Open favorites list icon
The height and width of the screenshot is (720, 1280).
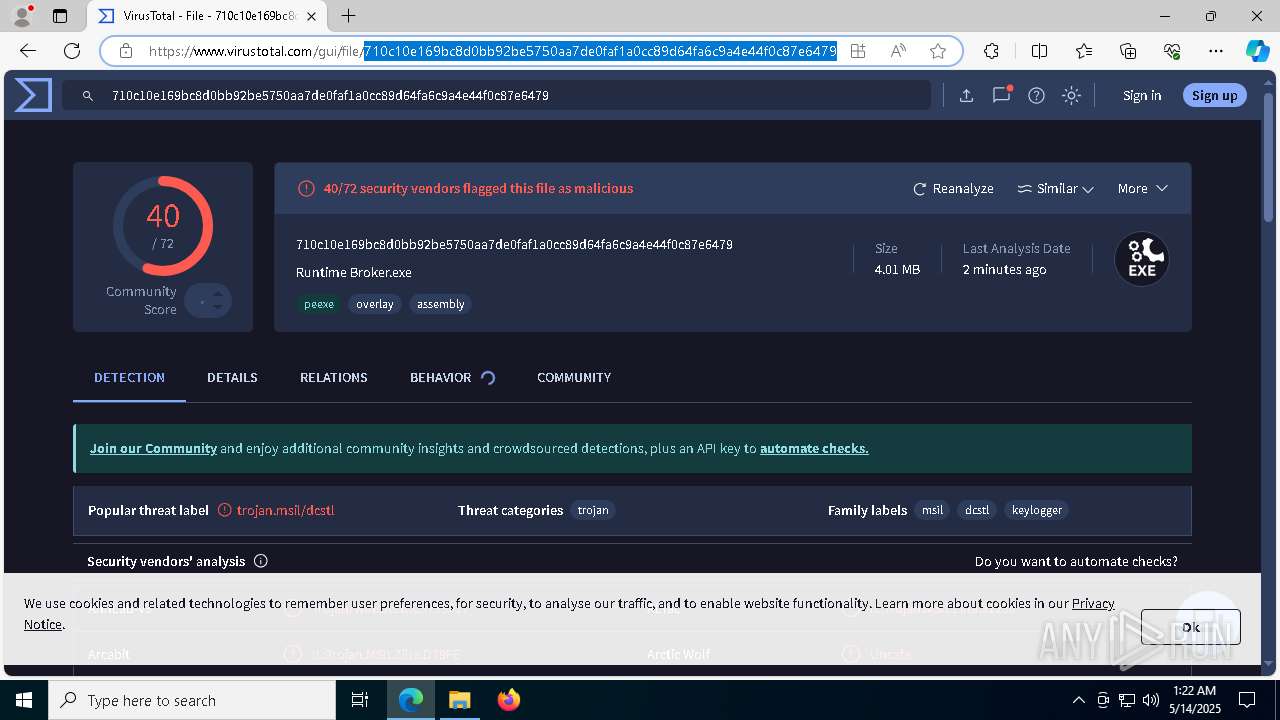[1084, 51]
